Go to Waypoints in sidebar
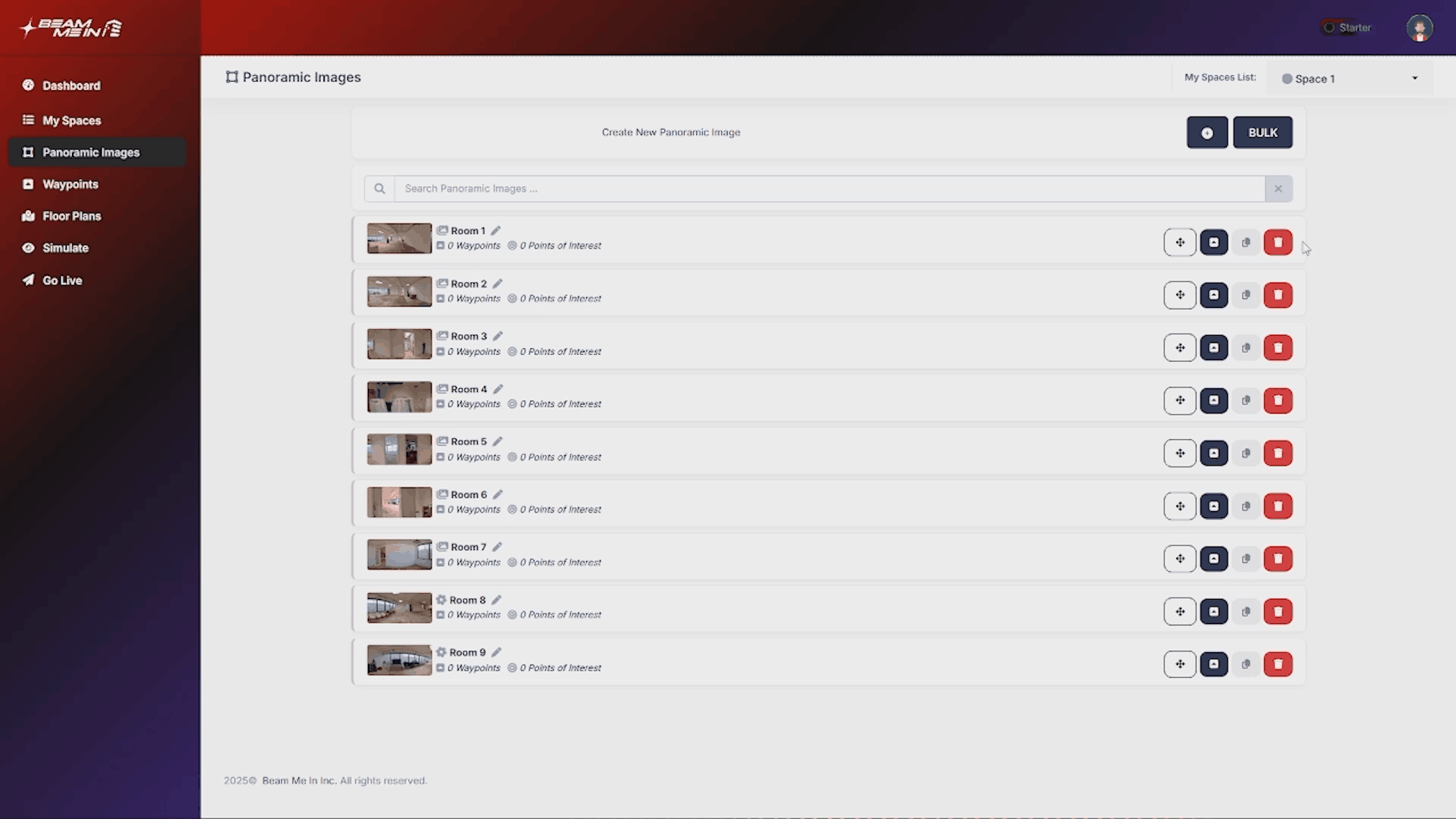The width and height of the screenshot is (1456, 819). click(x=70, y=184)
